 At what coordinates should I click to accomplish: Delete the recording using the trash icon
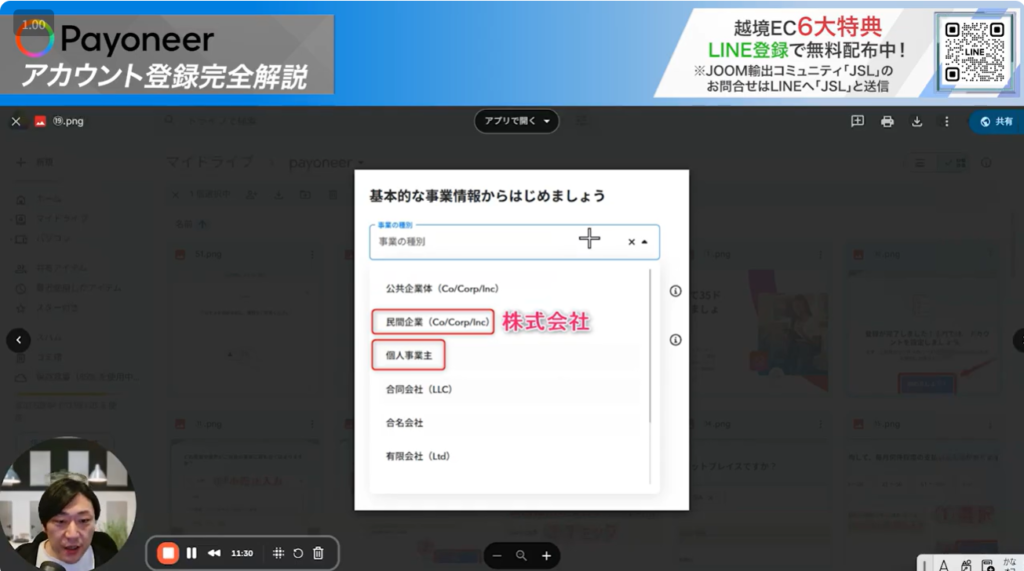[318, 553]
